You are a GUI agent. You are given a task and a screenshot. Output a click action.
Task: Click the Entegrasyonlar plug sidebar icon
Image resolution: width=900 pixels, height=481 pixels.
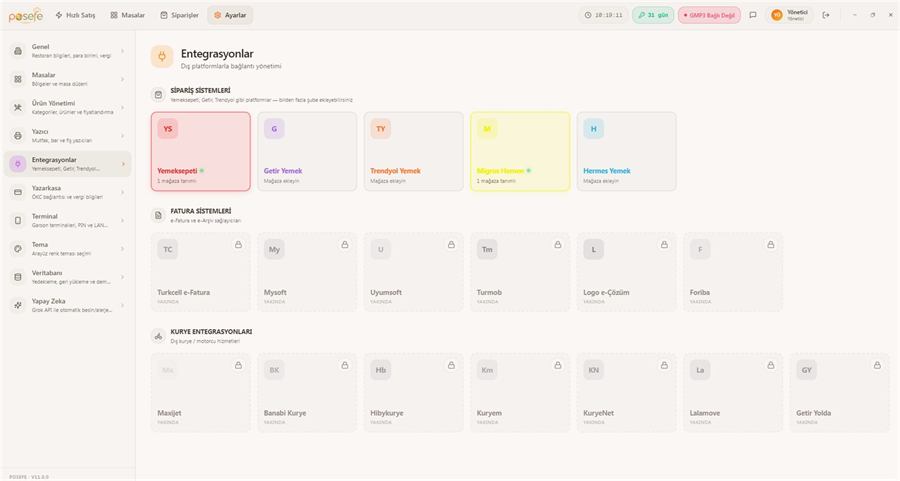(x=18, y=164)
